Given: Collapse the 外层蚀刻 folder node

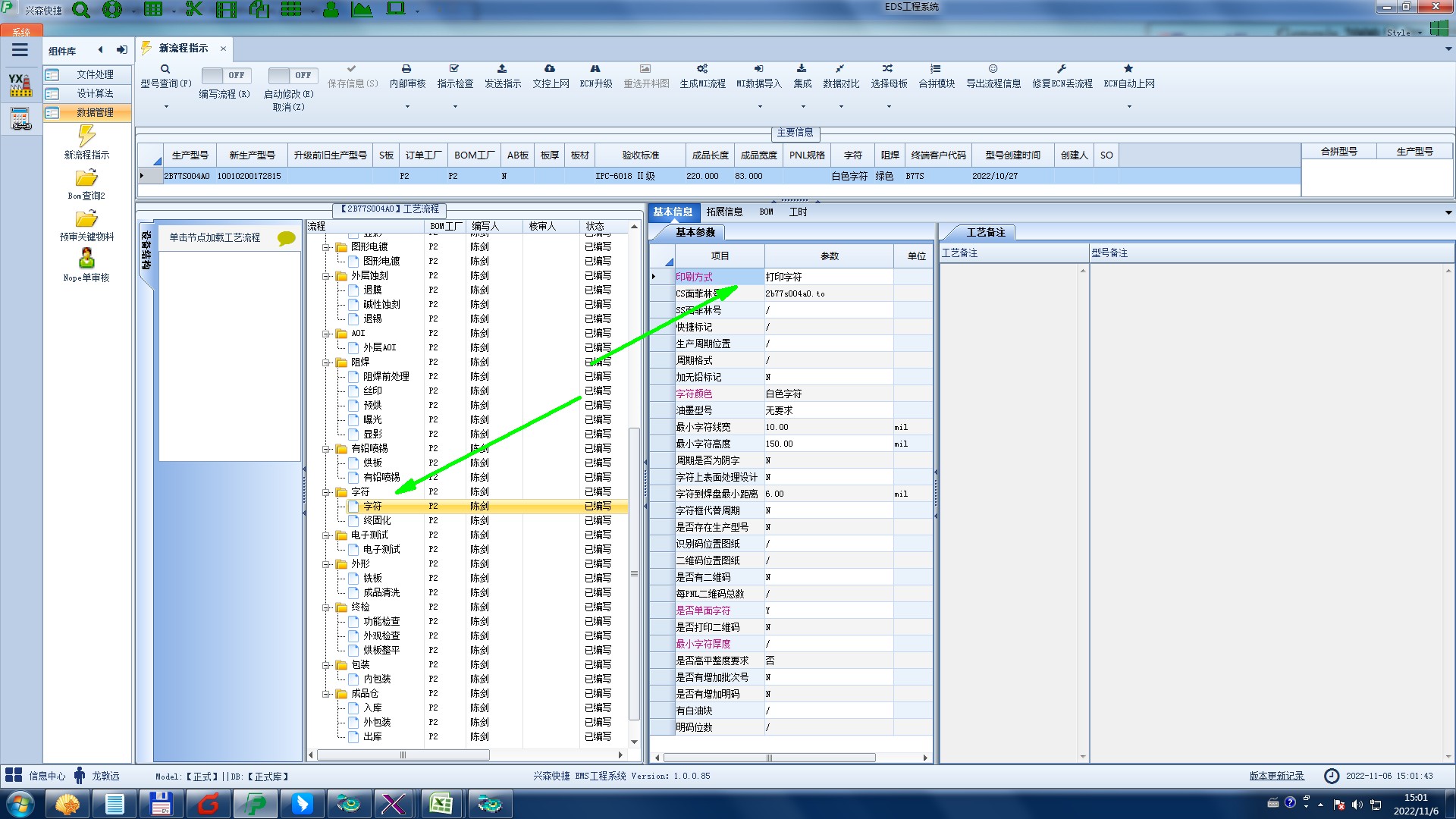Looking at the screenshot, I should (x=326, y=276).
